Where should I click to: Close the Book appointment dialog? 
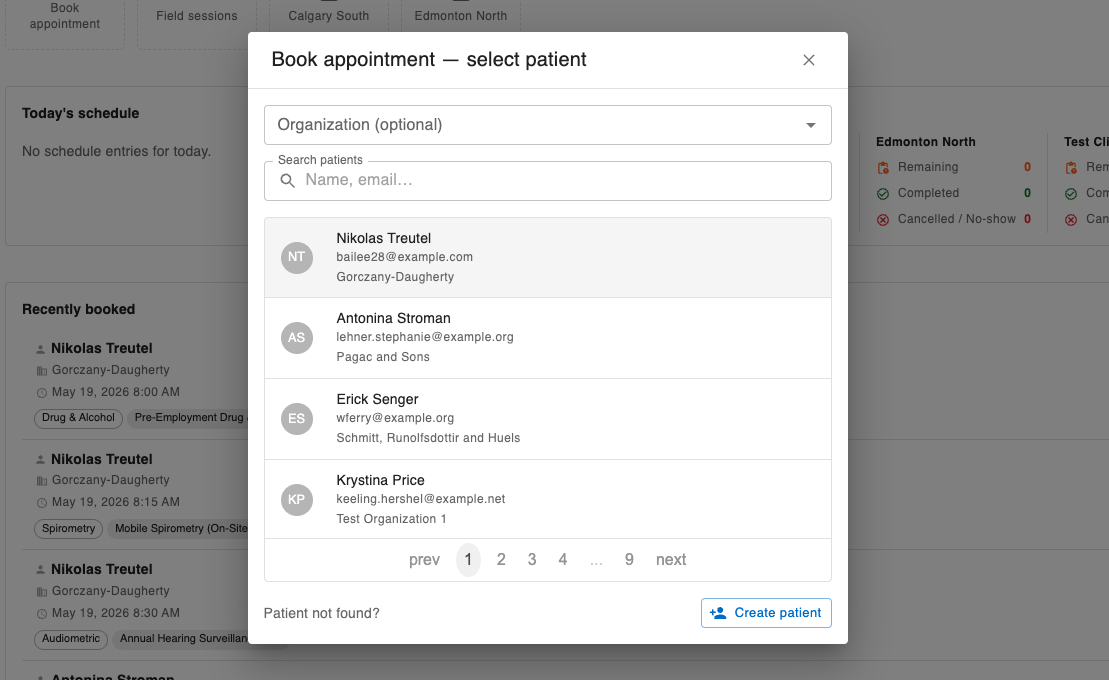(808, 60)
